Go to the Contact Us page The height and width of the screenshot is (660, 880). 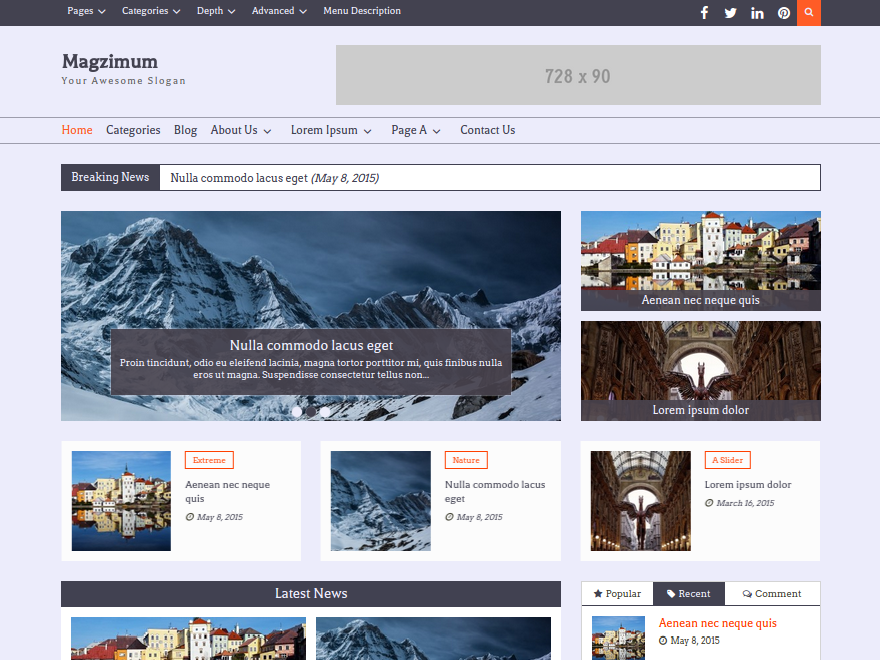pyautogui.click(x=487, y=130)
